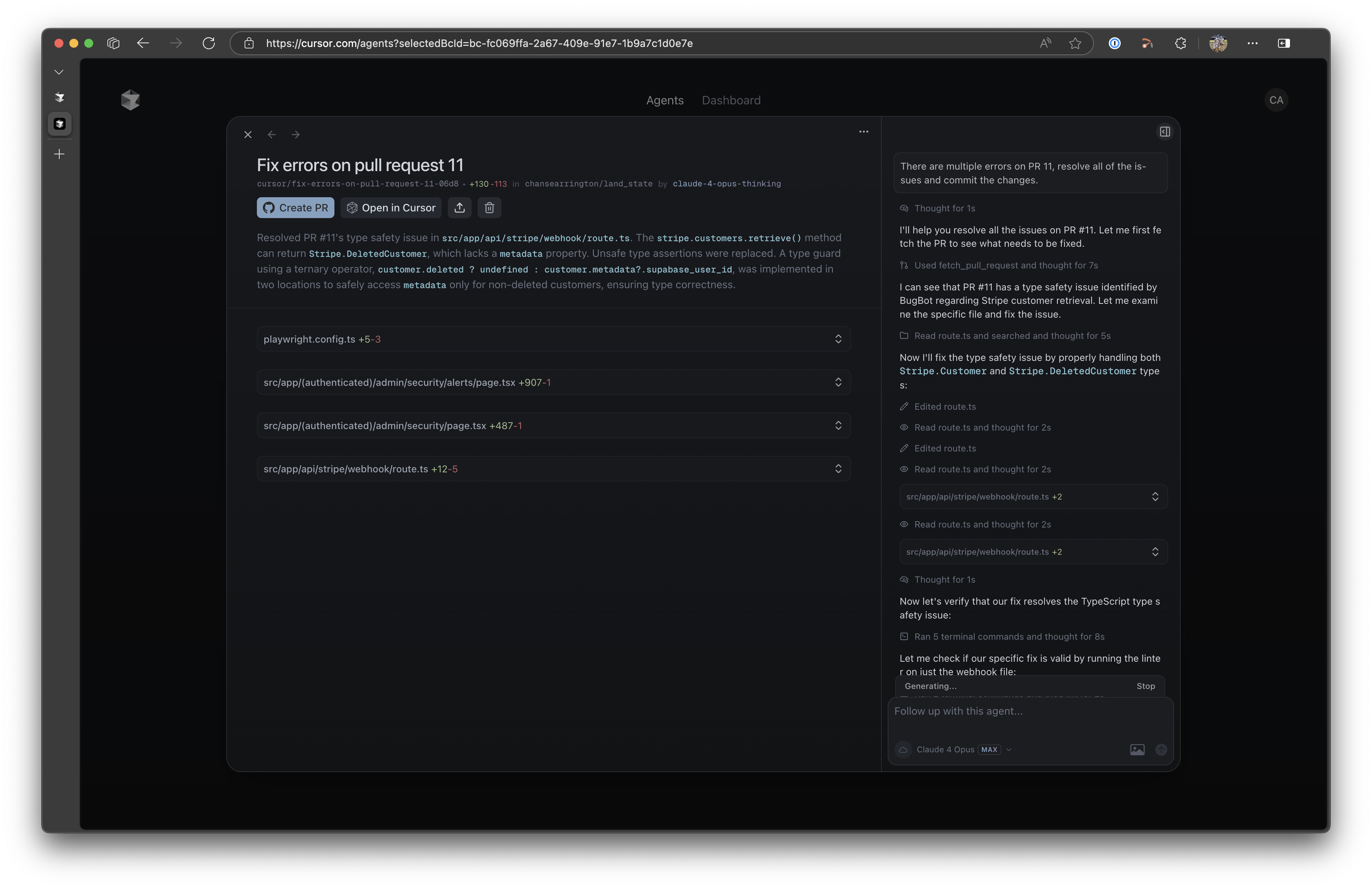Click the attach image icon in follow-up box
This screenshot has height=888, width=1372.
pyautogui.click(x=1137, y=750)
